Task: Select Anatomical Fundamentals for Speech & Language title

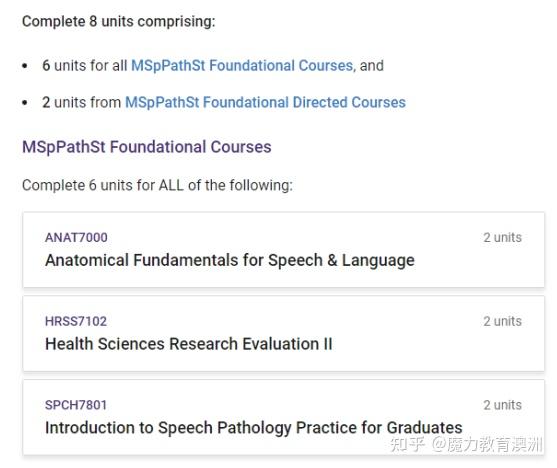Action: pyautogui.click(x=230, y=260)
